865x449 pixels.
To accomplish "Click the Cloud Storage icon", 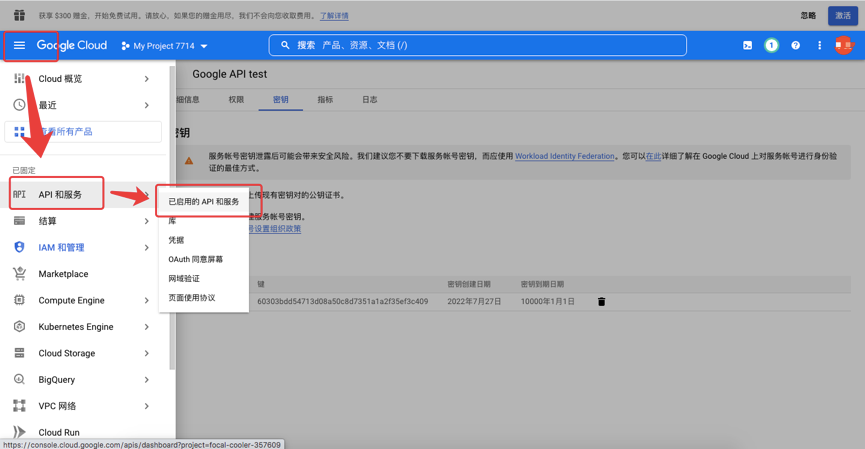I will click(19, 353).
